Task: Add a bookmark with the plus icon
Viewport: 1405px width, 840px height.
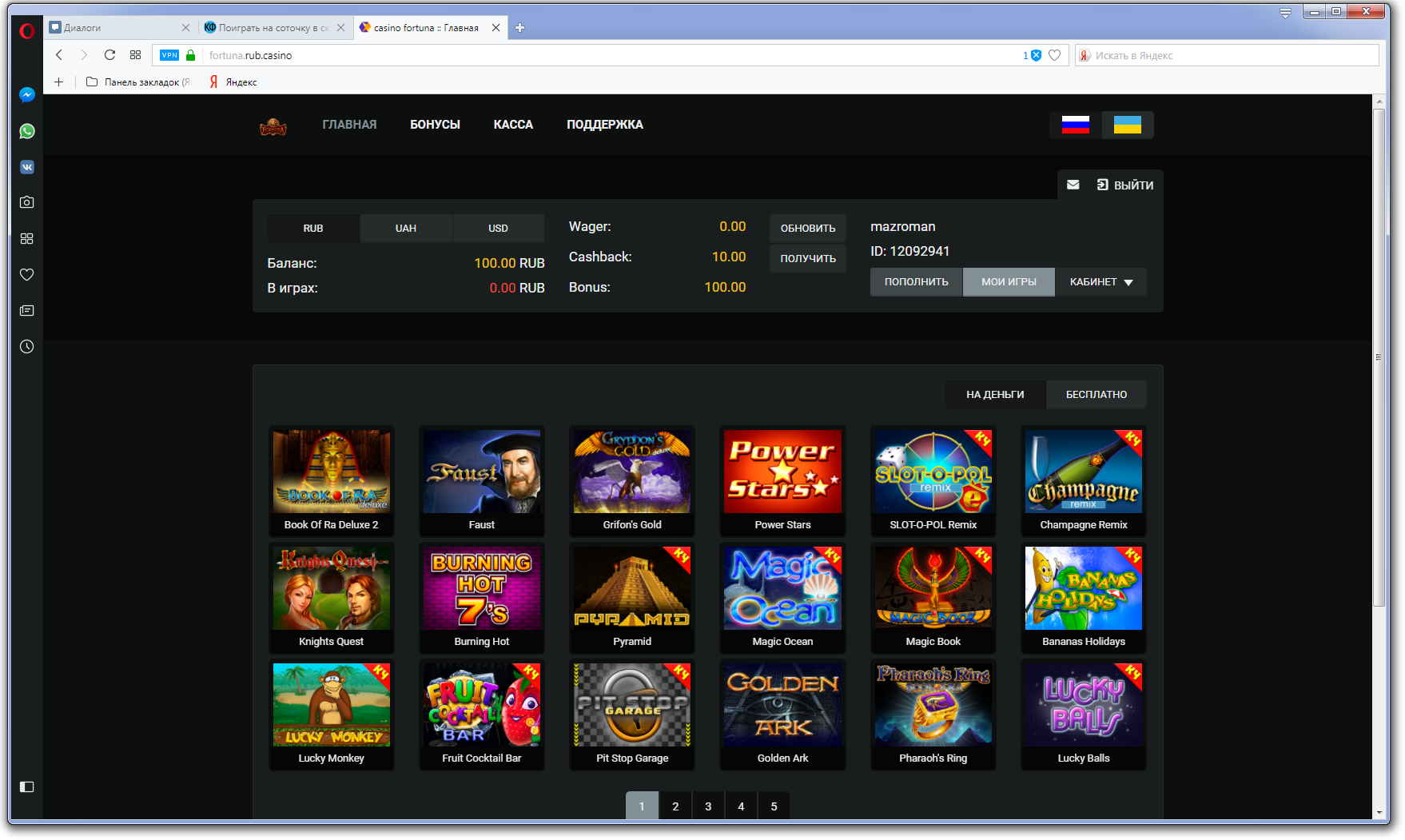Action: 58,82
